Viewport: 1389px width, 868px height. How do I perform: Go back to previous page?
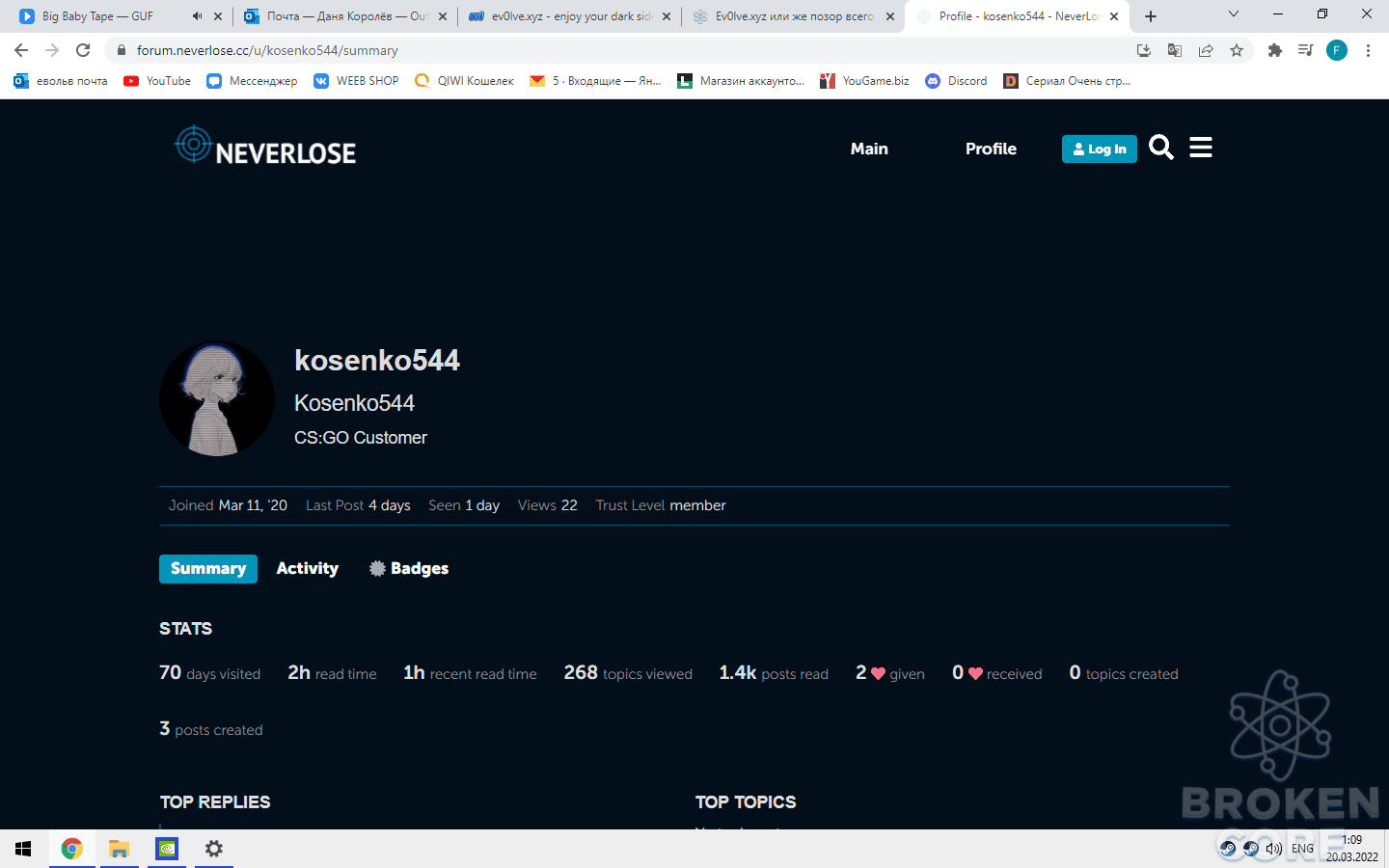pyautogui.click(x=21, y=50)
